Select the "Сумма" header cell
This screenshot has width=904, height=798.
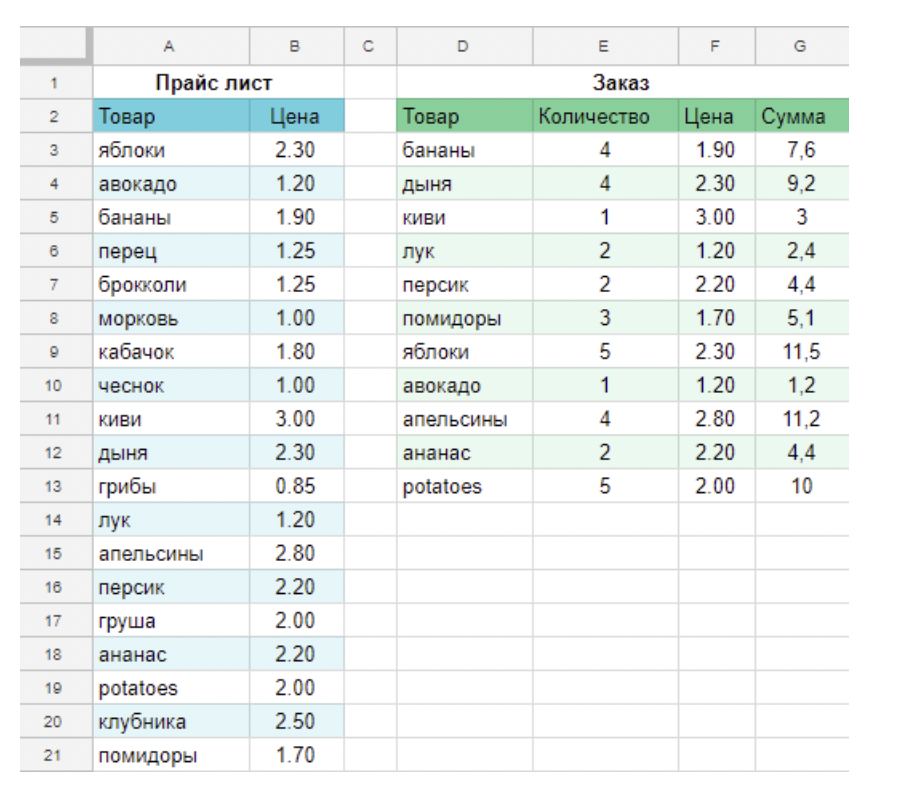click(800, 117)
